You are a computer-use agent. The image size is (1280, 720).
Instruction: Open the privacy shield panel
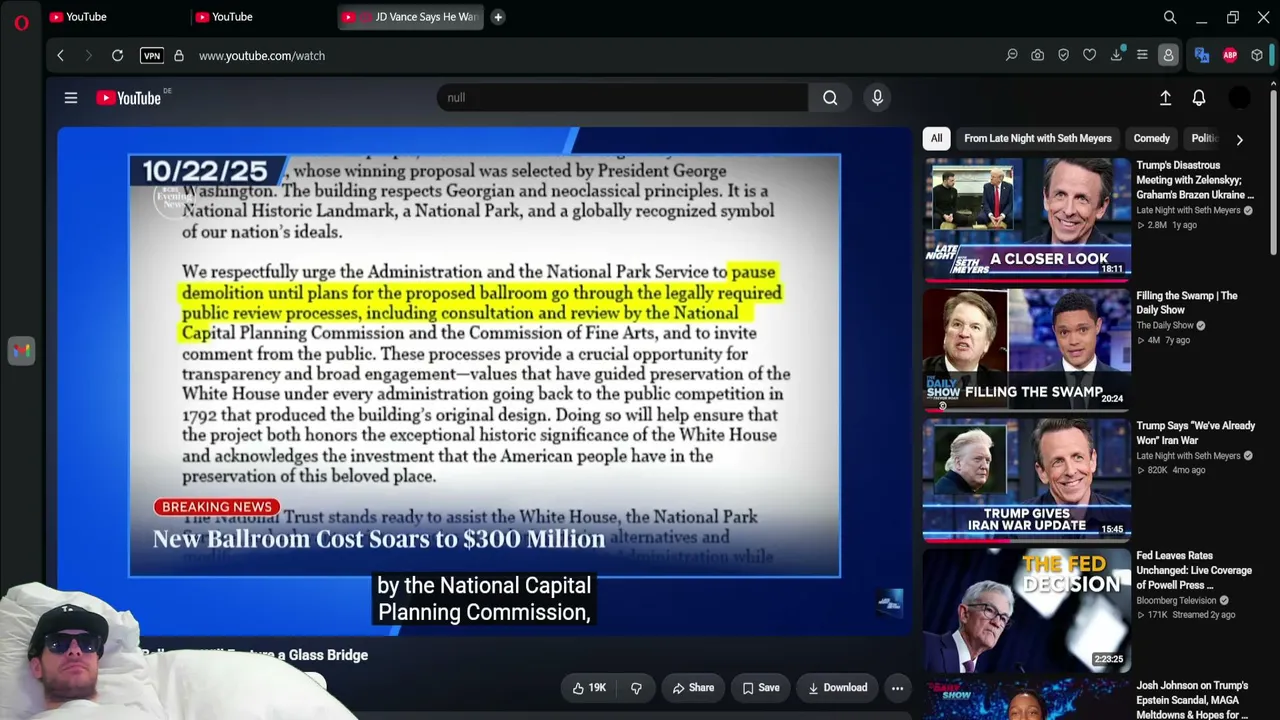(1064, 56)
